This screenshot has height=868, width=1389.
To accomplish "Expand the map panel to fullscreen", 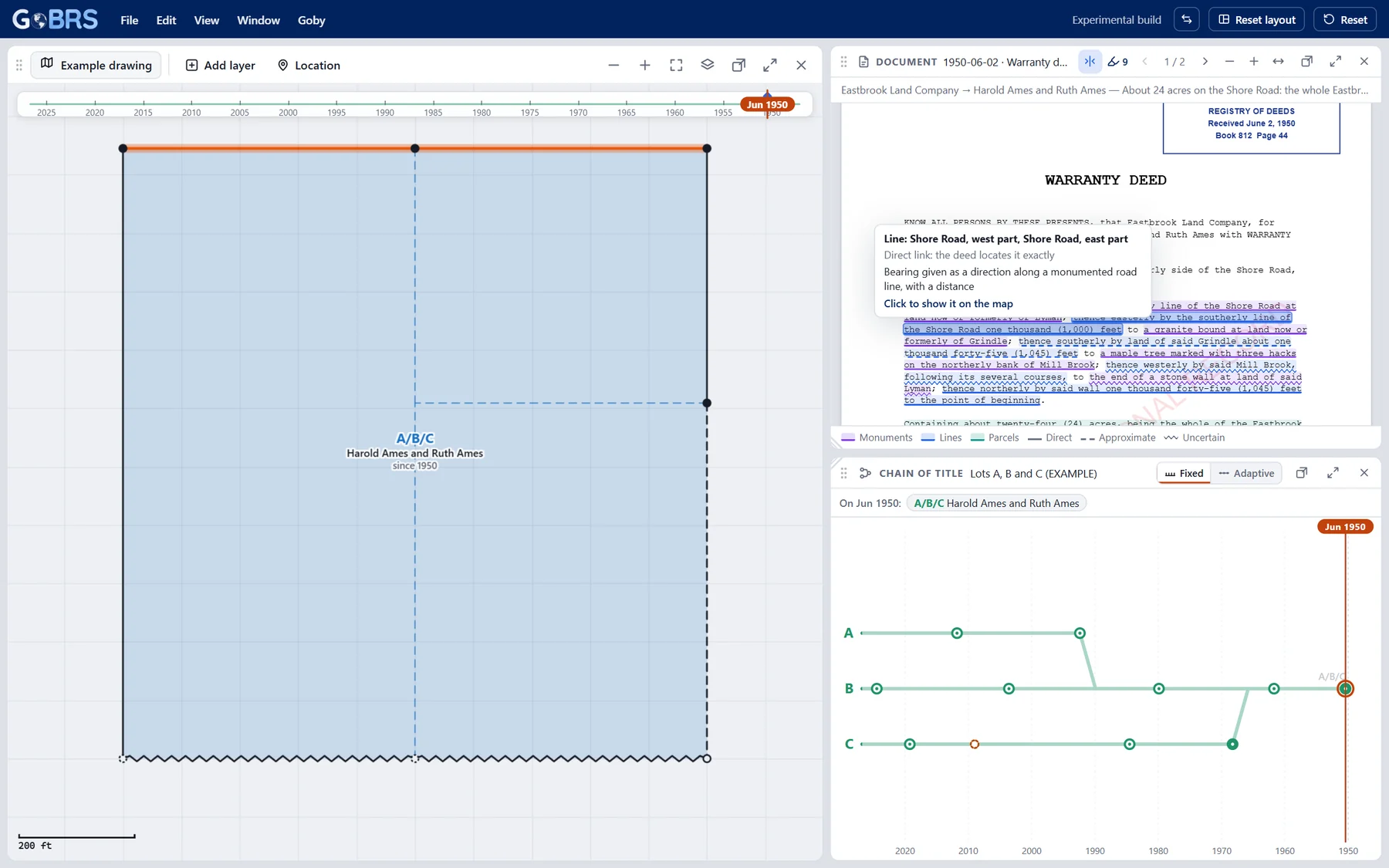I will (x=770, y=65).
